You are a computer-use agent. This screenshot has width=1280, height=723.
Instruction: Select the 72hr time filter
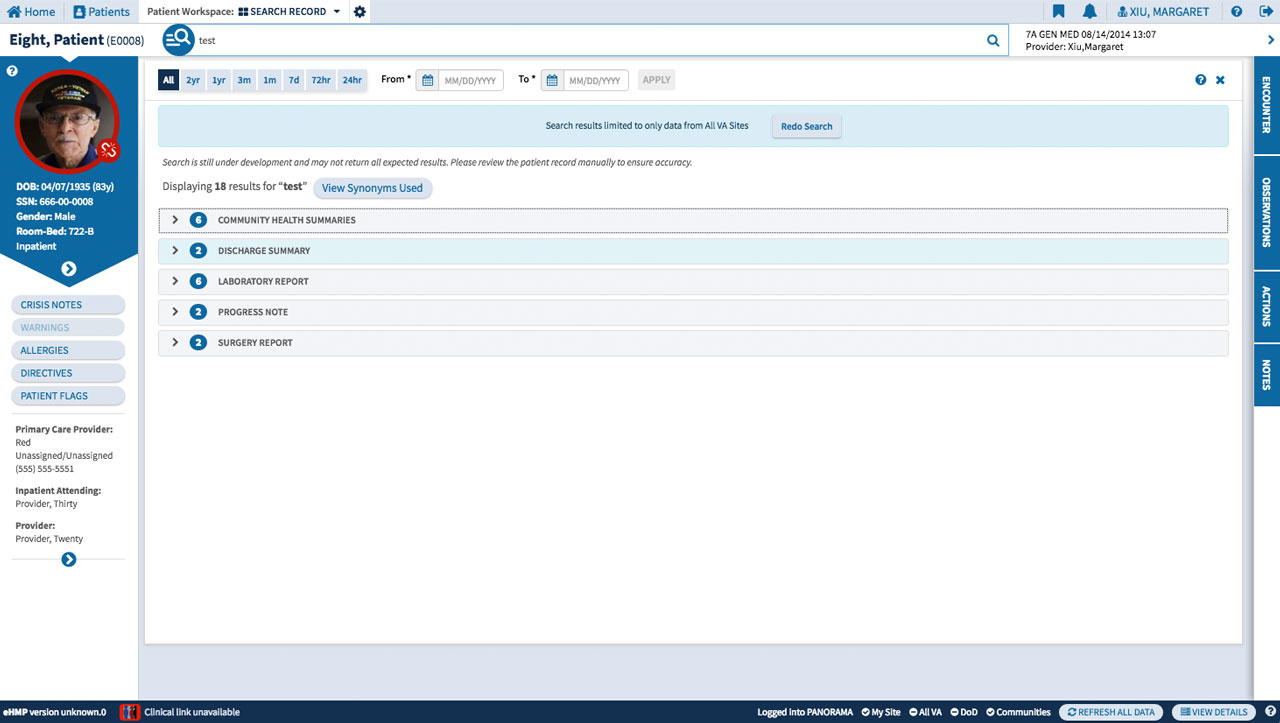(321, 80)
